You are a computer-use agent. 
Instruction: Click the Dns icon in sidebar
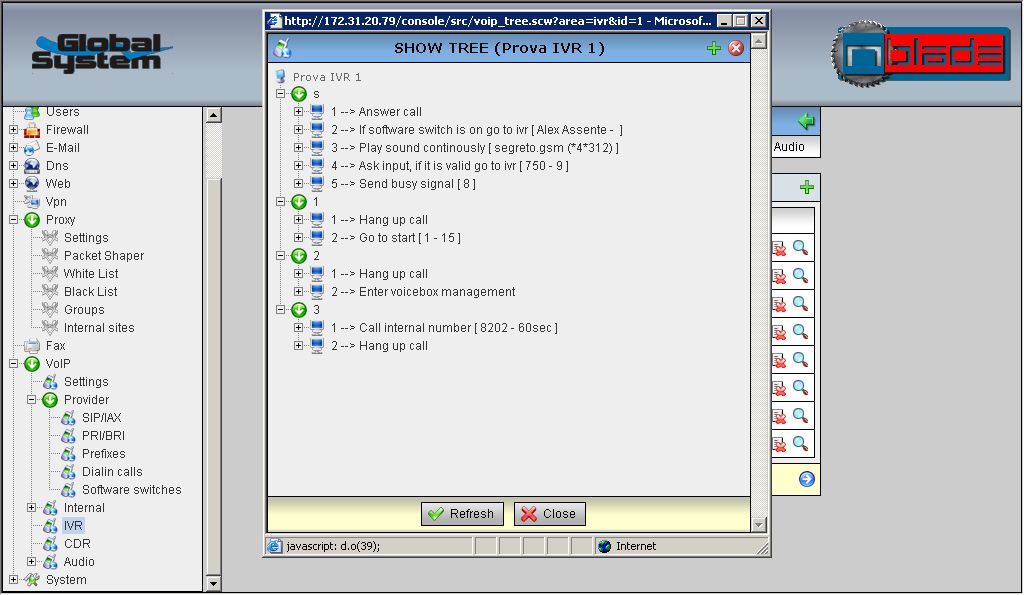click(x=32, y=166)
